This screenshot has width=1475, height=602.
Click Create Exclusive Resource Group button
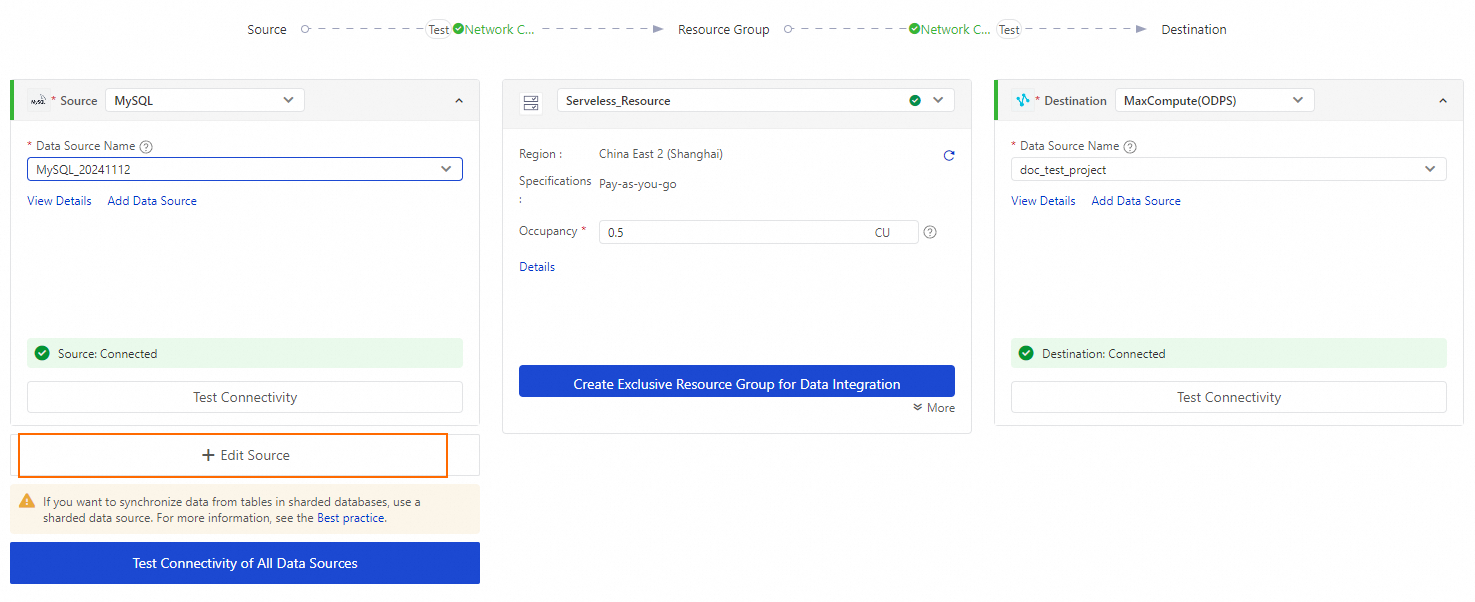coord(737,384)
